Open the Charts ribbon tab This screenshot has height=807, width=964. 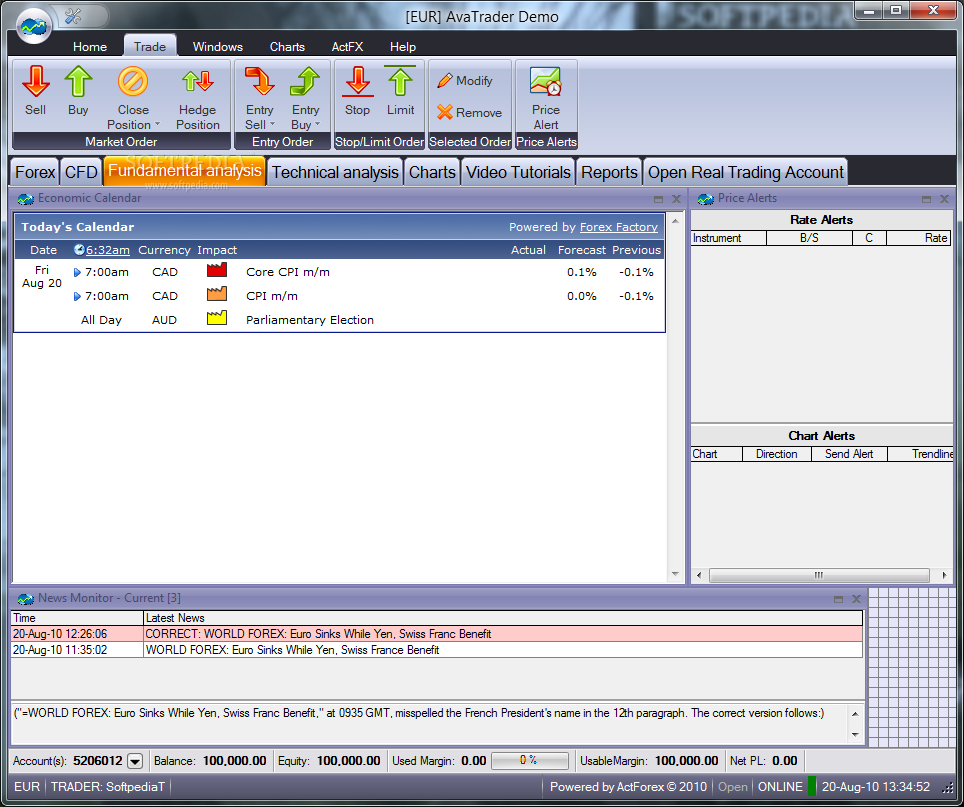(287, 47)
